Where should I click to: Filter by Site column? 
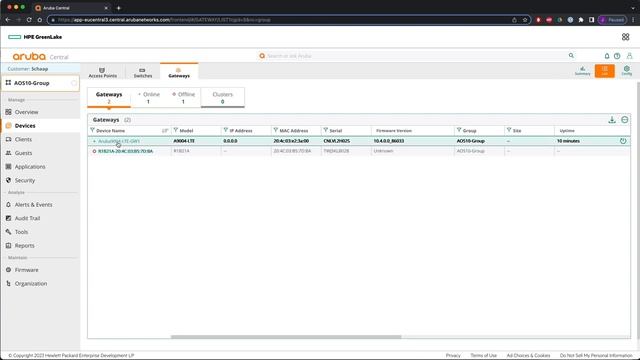coord(509,130)
